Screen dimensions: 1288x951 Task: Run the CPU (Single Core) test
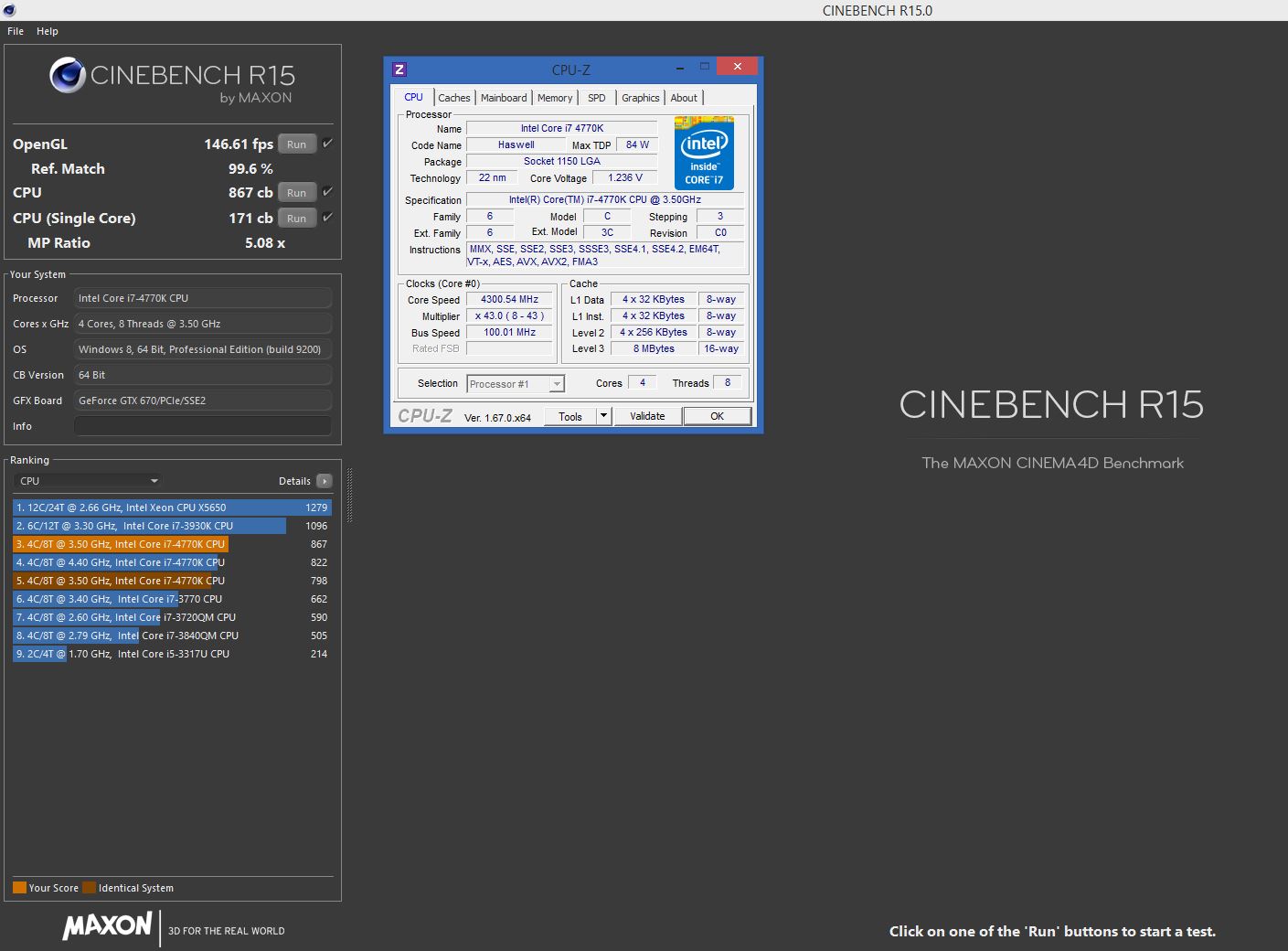[x=297, y=218]
